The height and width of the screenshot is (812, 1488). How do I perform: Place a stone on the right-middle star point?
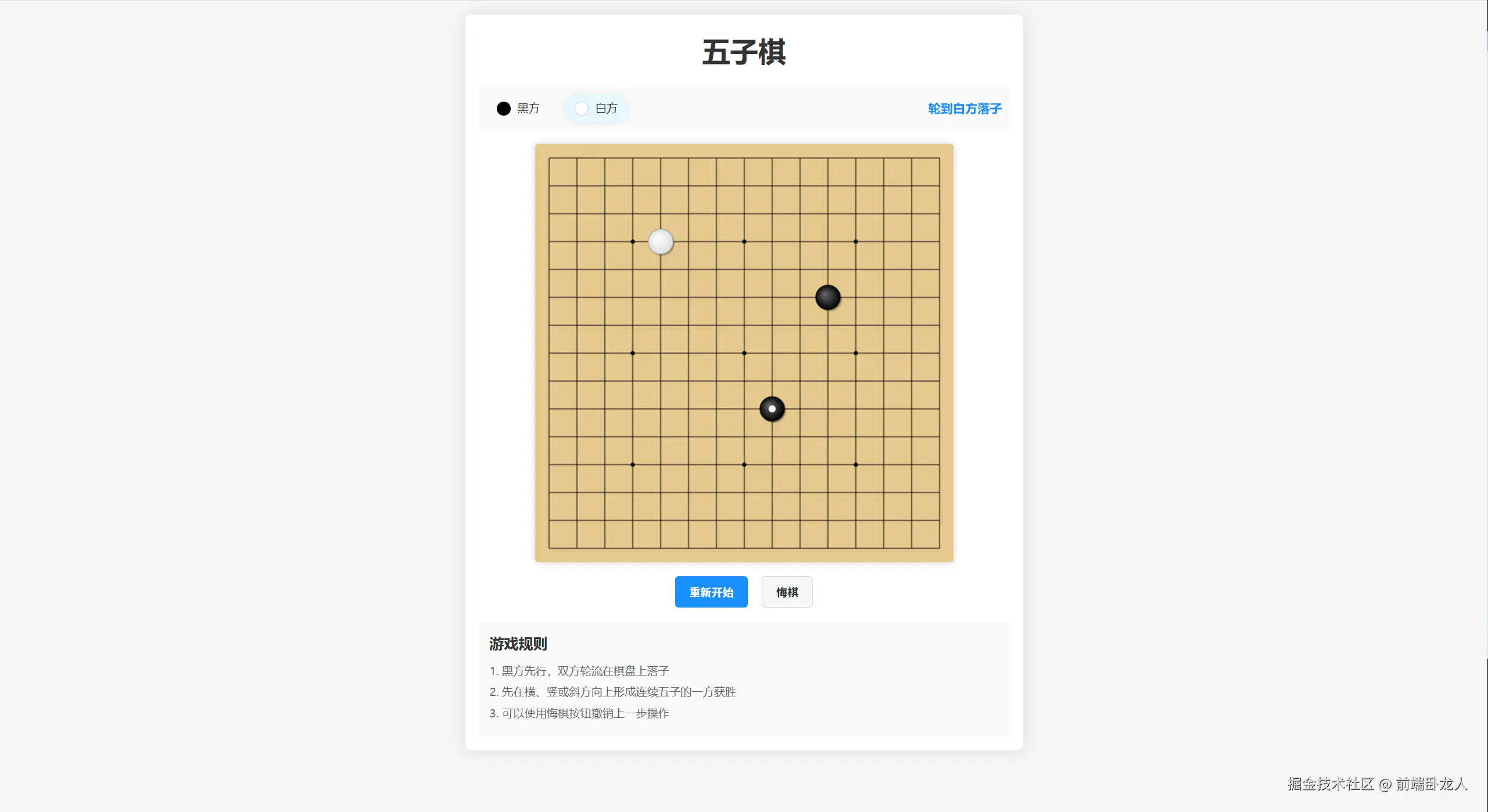coord(856,353)
